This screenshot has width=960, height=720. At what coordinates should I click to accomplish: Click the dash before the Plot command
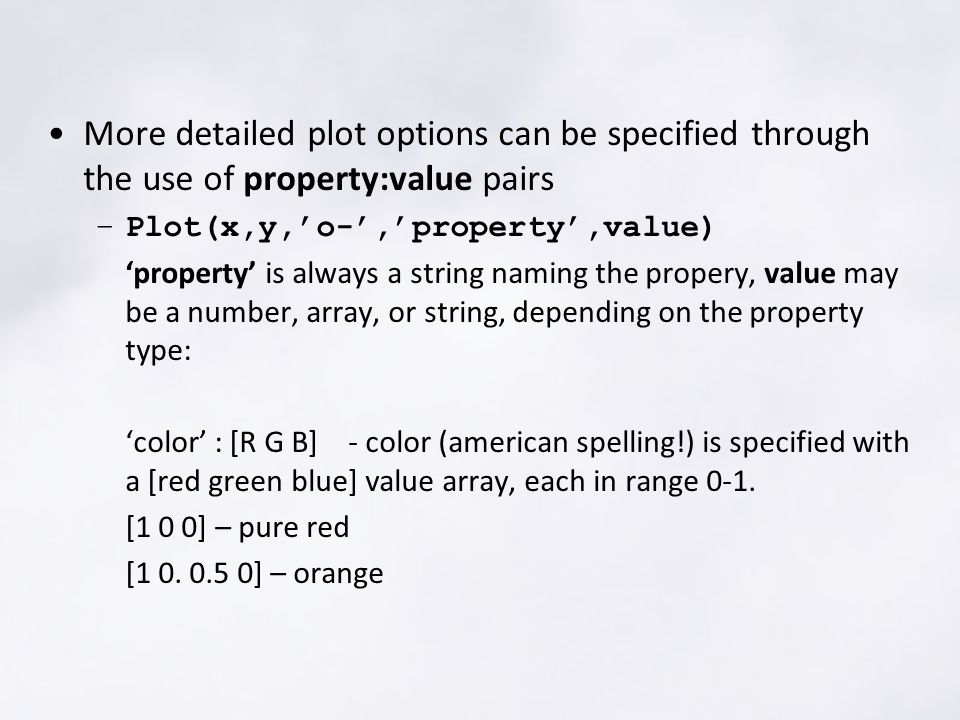tap(105, 226)
